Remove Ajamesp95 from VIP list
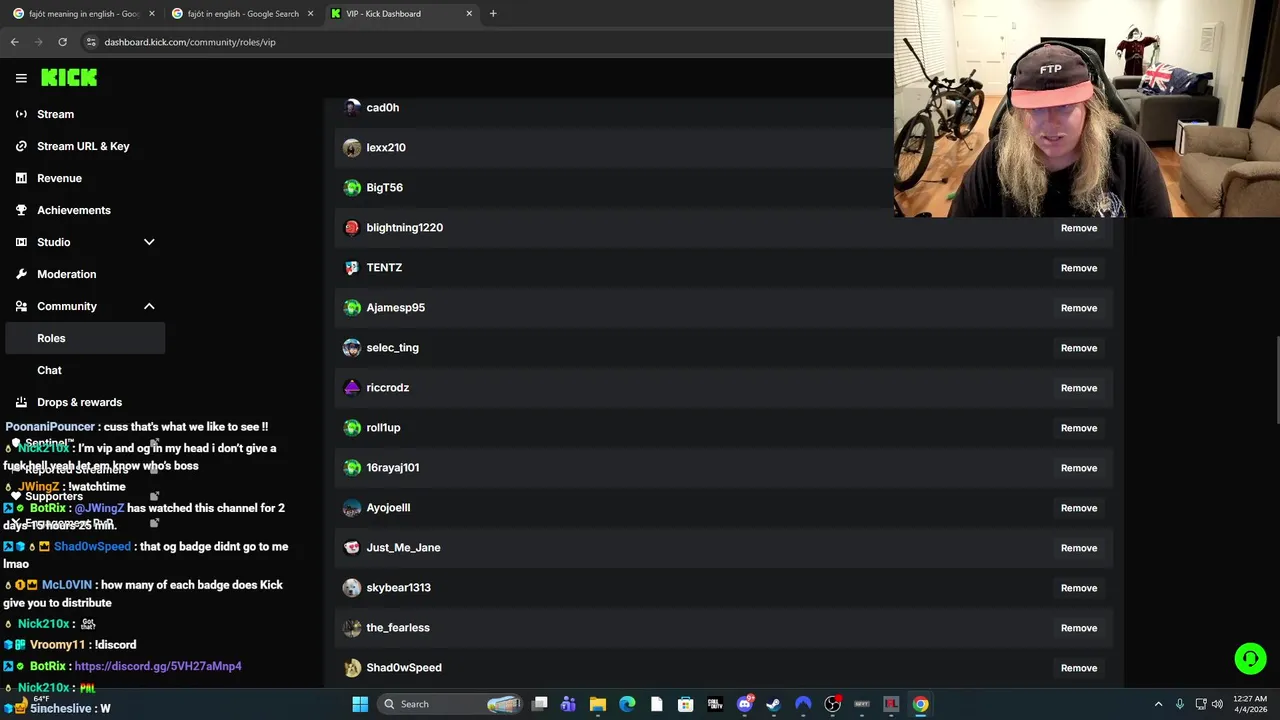The height and width of the screenshot is (720, 1280). point(1079,308)
